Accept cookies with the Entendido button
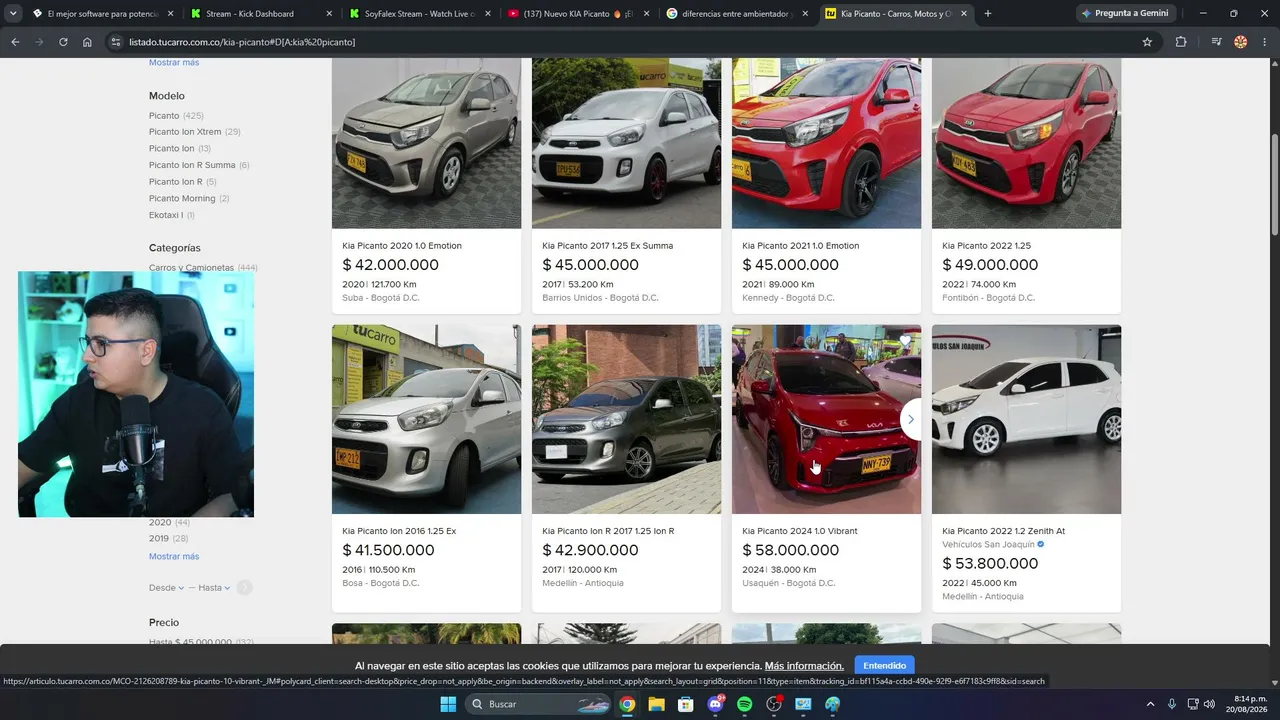The height and width of the screenshot is (720, 1280). 885,666
